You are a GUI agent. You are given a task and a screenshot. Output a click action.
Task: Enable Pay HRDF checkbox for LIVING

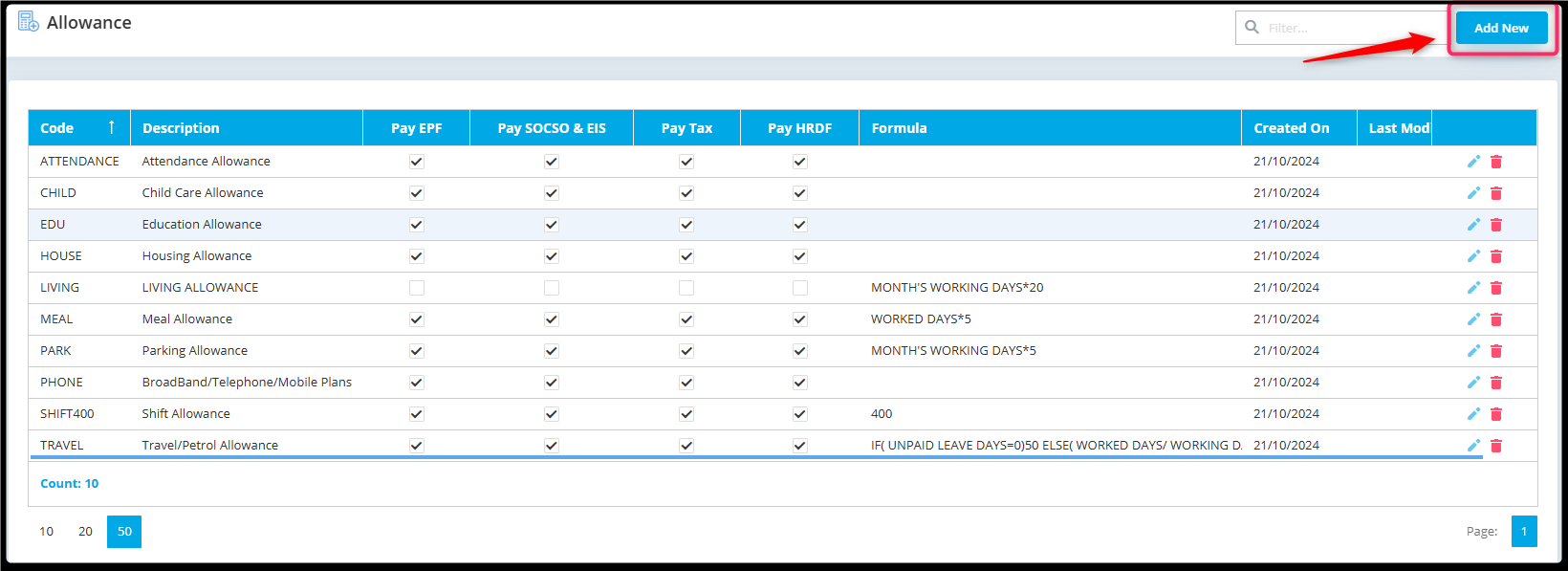coord(800,288)
